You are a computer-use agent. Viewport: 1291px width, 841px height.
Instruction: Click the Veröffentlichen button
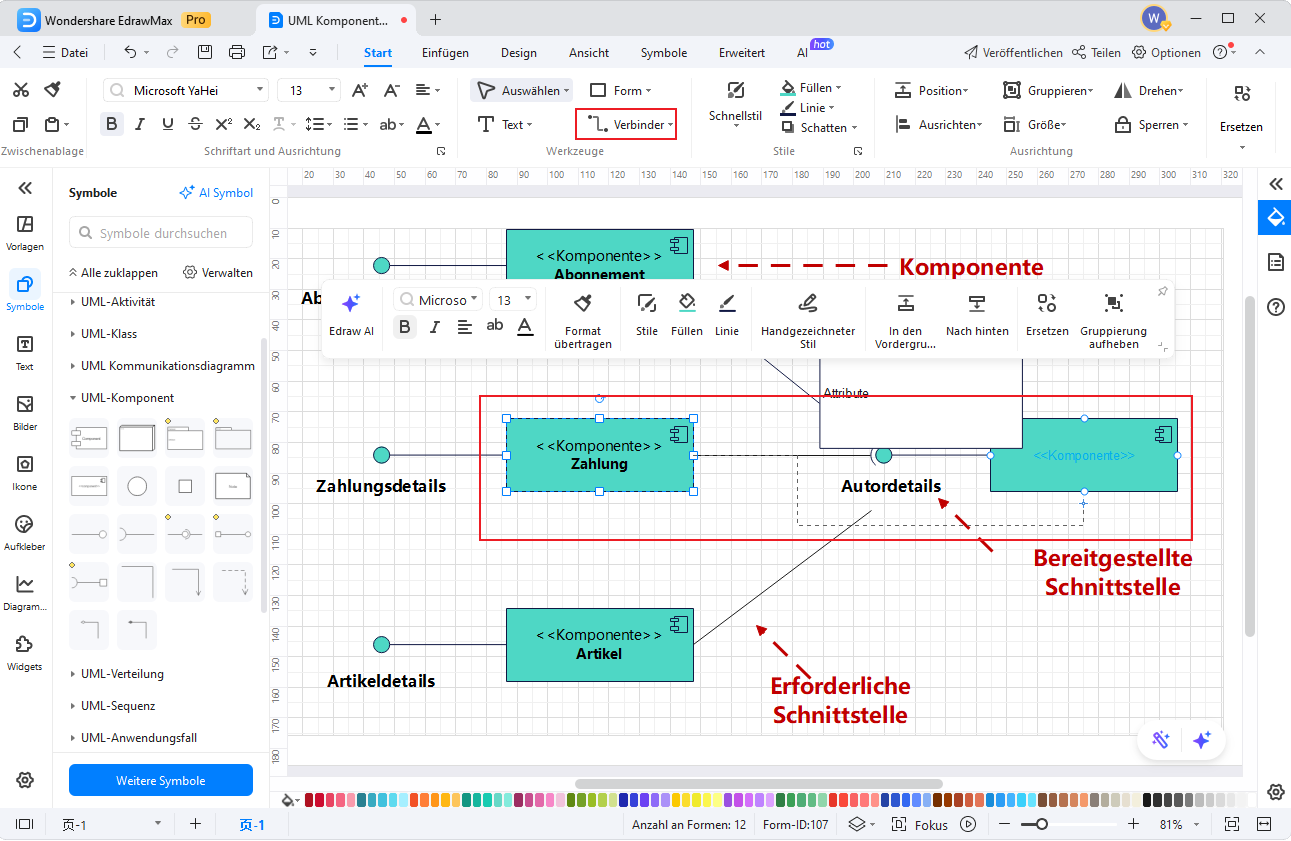(x=1012, y=53)
